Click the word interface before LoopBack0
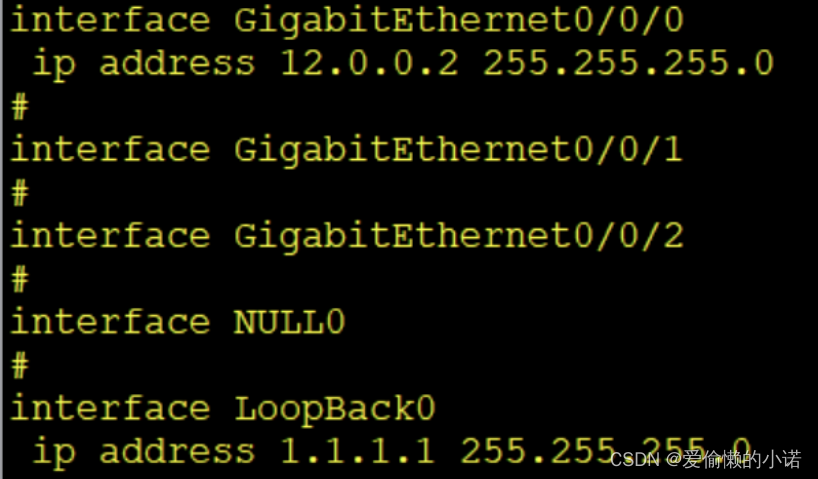This screenshot has height=479, width=818. pos(110,408)
